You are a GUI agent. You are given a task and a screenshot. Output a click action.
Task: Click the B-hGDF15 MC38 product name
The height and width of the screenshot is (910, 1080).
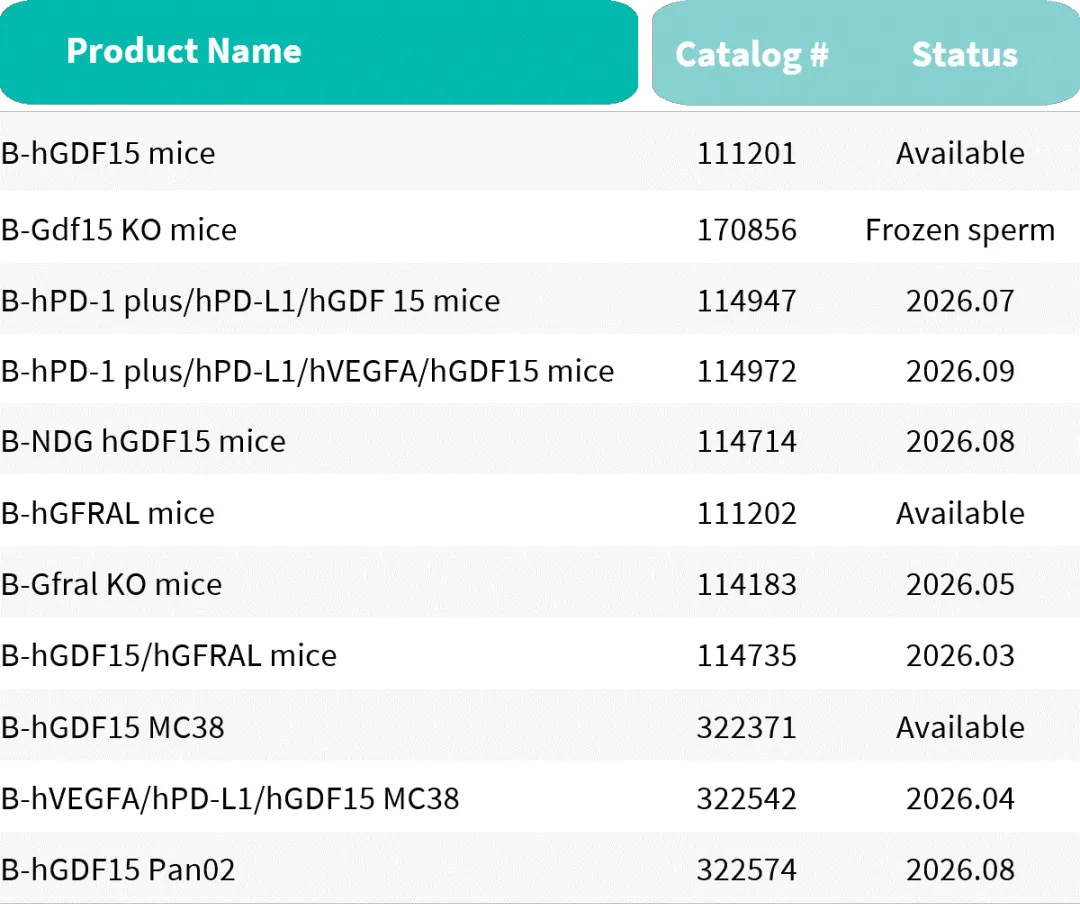[113, 727]
